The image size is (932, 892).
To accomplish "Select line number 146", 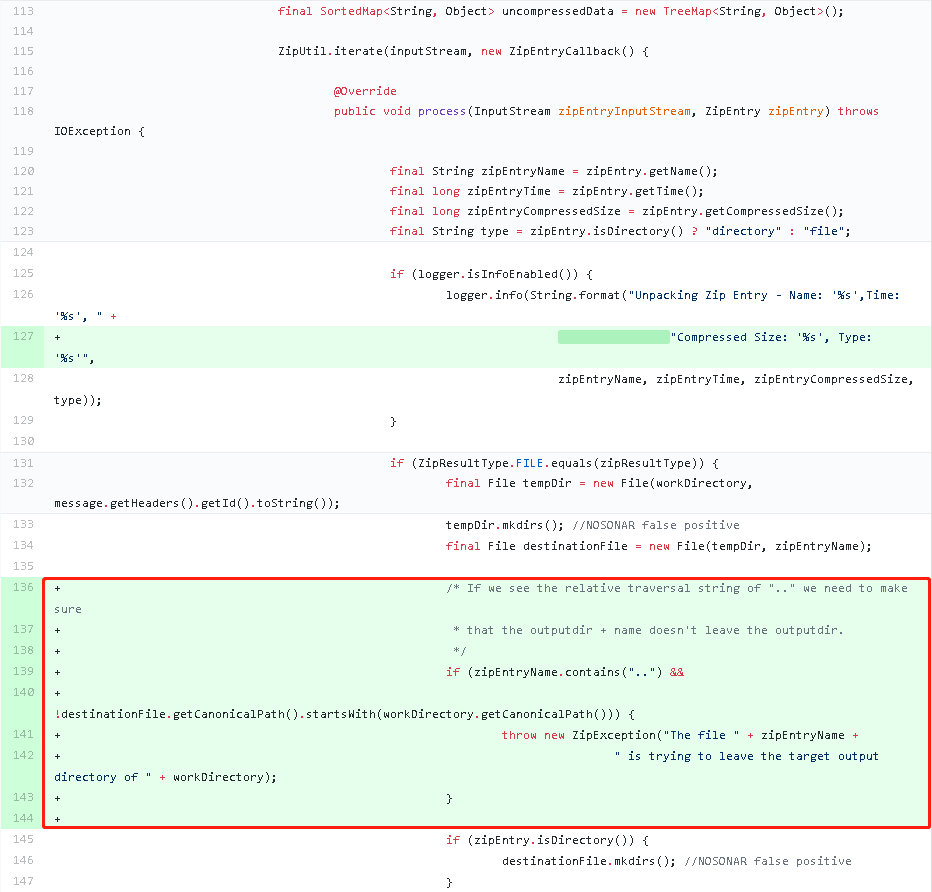I will (x=23, y=860).
